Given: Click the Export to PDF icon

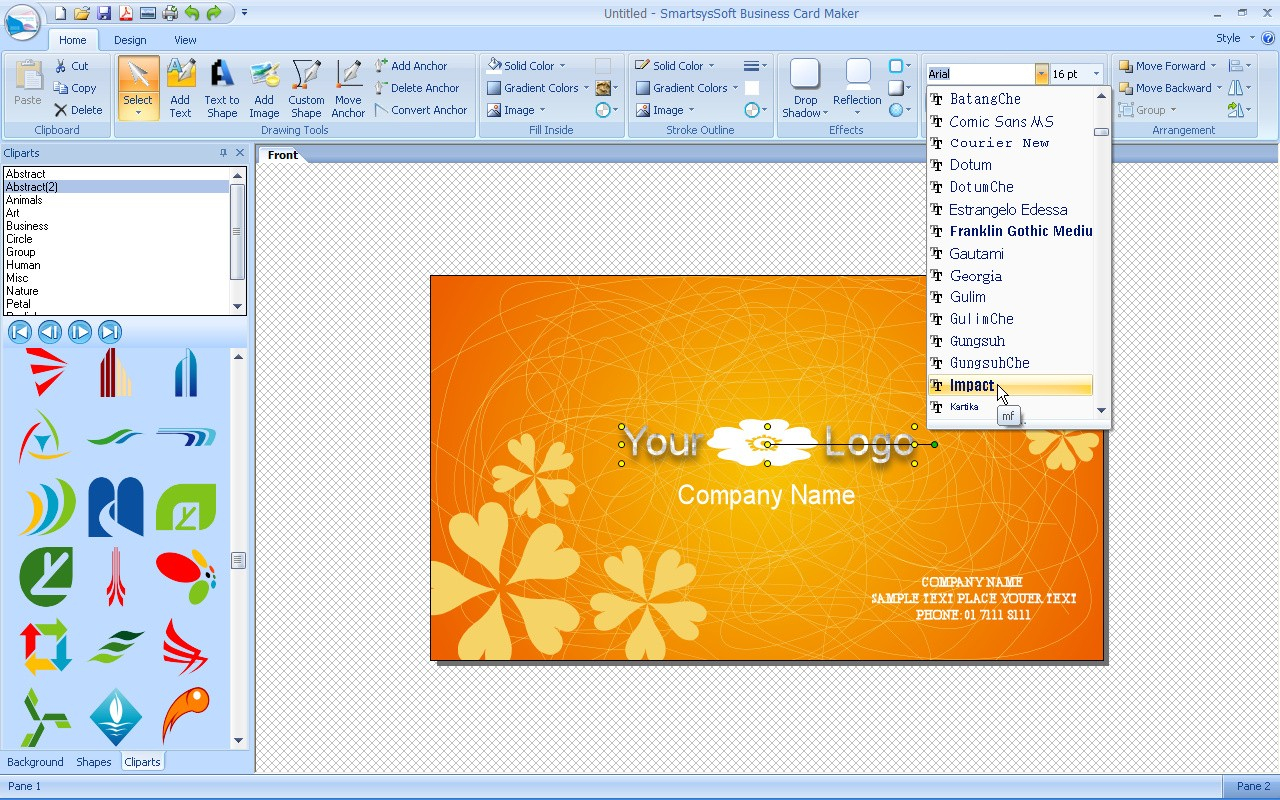Looking at the screenshot, I should (126, 13).
